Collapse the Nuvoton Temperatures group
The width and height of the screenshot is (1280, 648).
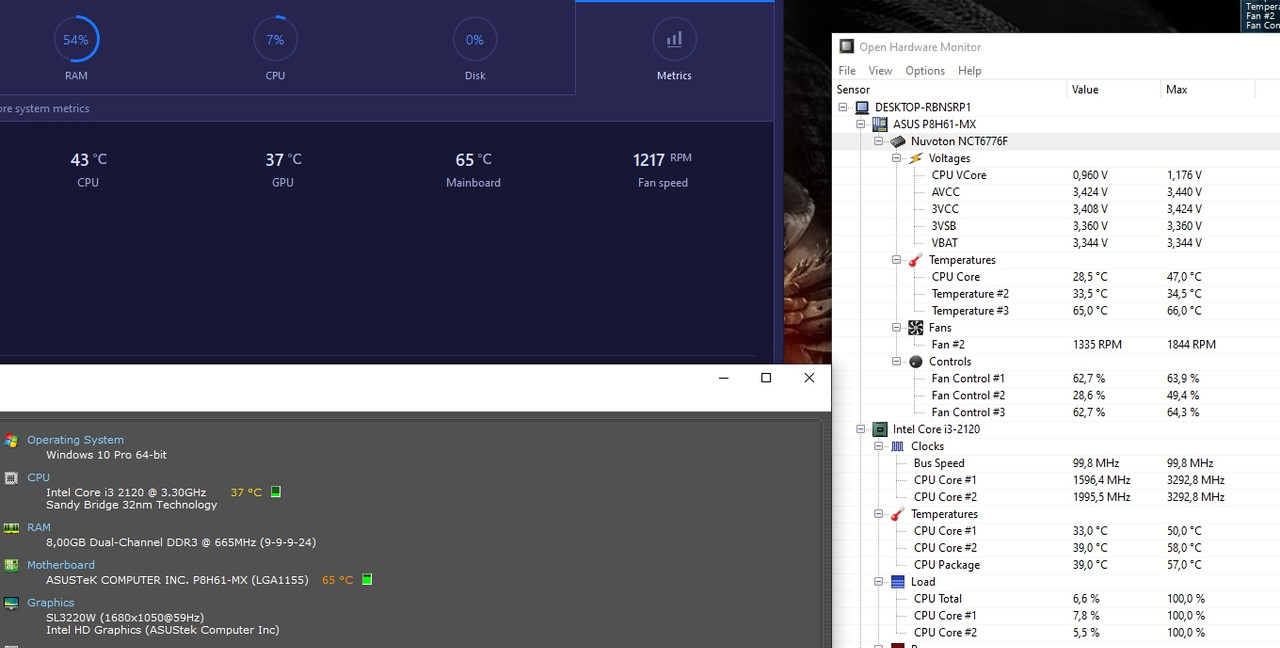click(897, 260)
